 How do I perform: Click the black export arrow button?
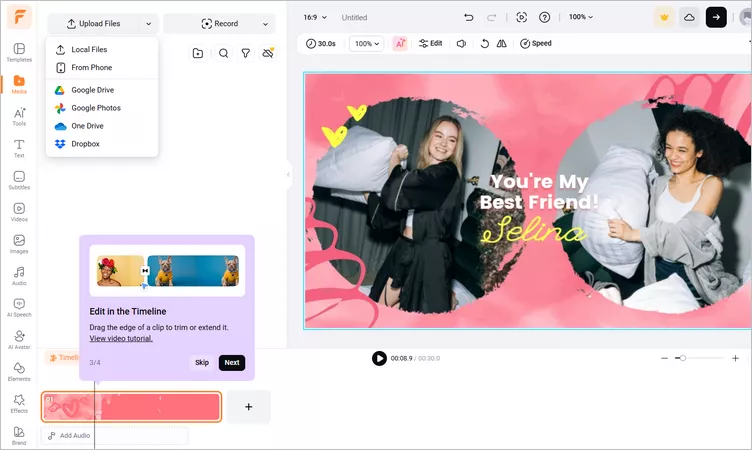point(716,17)
